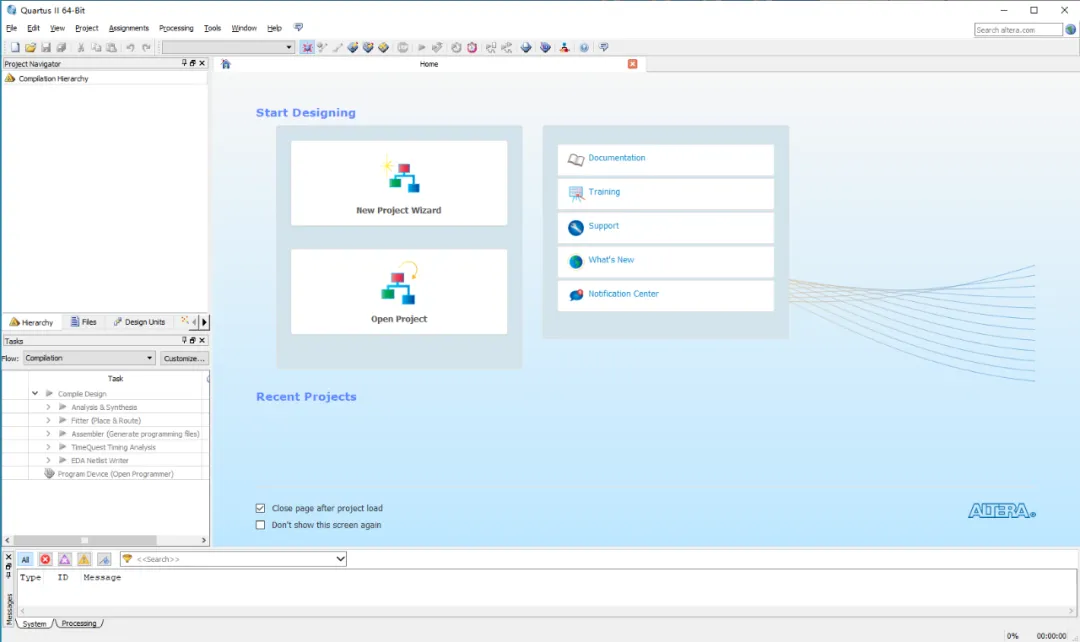The image size is (1080, 642).
Task: Open the message Search dropdown arrow
Action: pos(340,559)
